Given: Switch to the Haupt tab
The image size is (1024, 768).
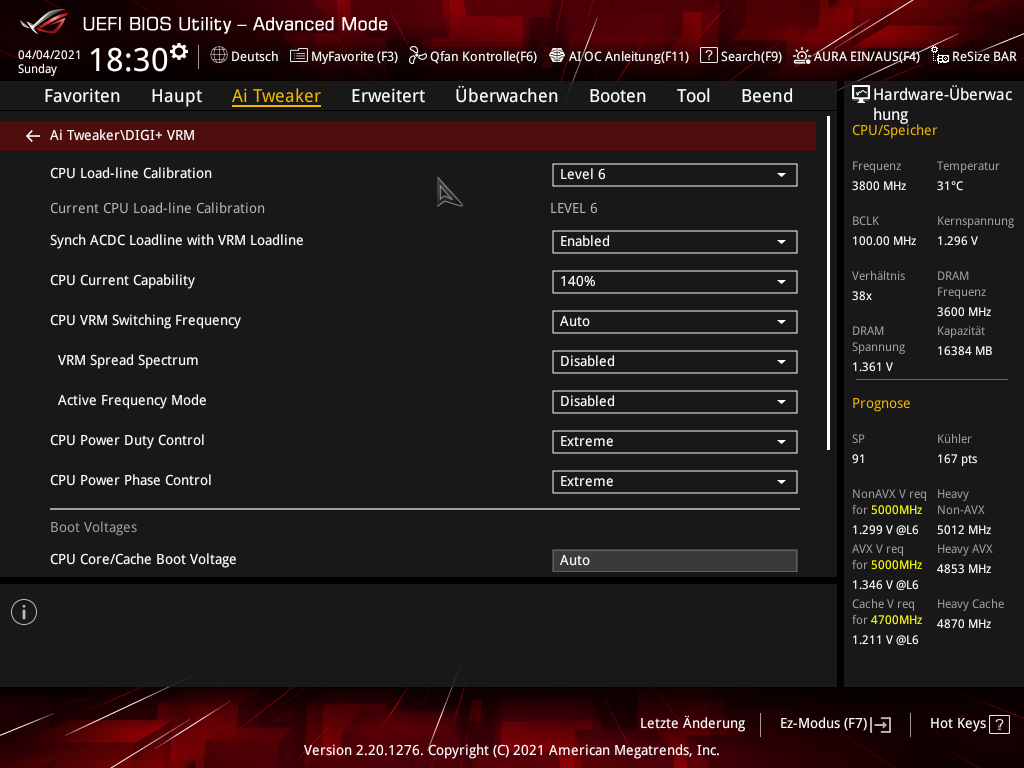Looking at the screenshot, I should (176, 96).
